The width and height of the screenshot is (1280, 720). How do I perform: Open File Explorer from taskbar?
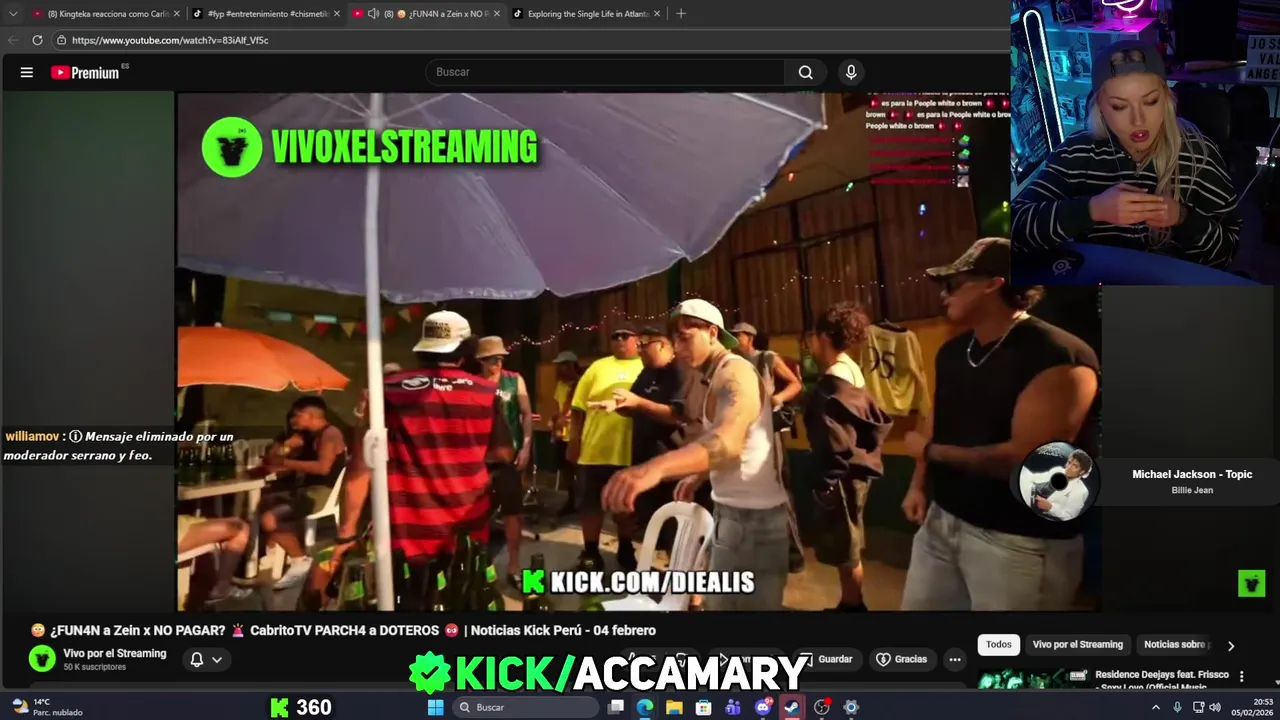(674, 707)
